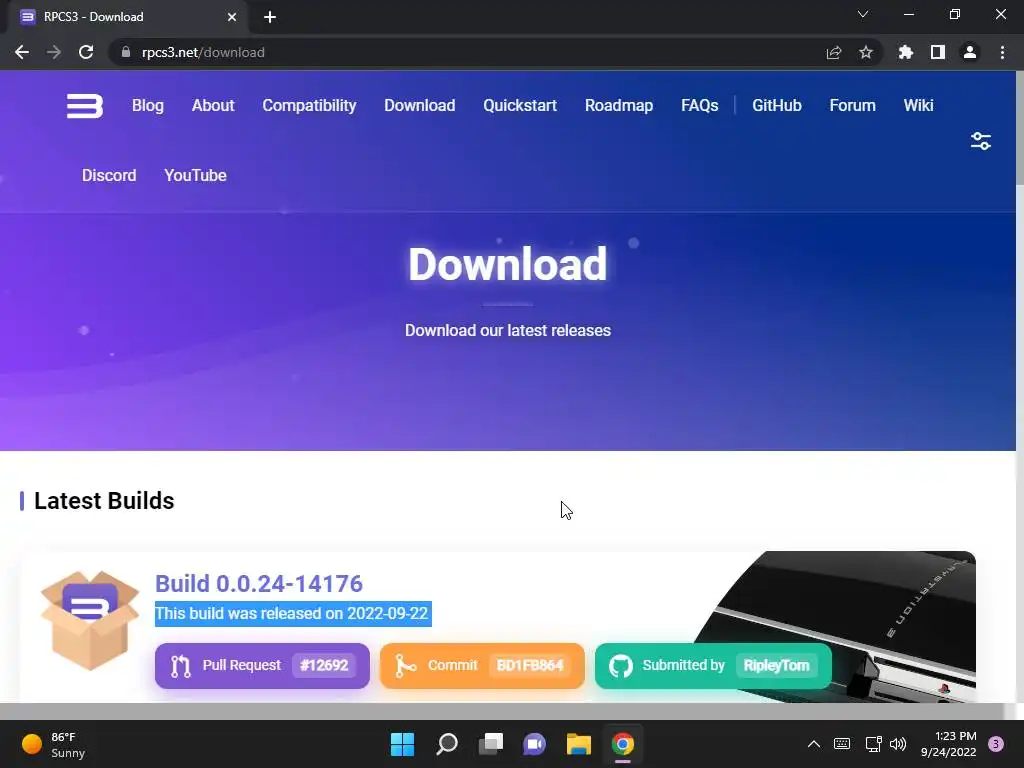Open the FAQs nav item
Image resolution: width=1024 pixels, height=768 pixels.
[699, 106]
